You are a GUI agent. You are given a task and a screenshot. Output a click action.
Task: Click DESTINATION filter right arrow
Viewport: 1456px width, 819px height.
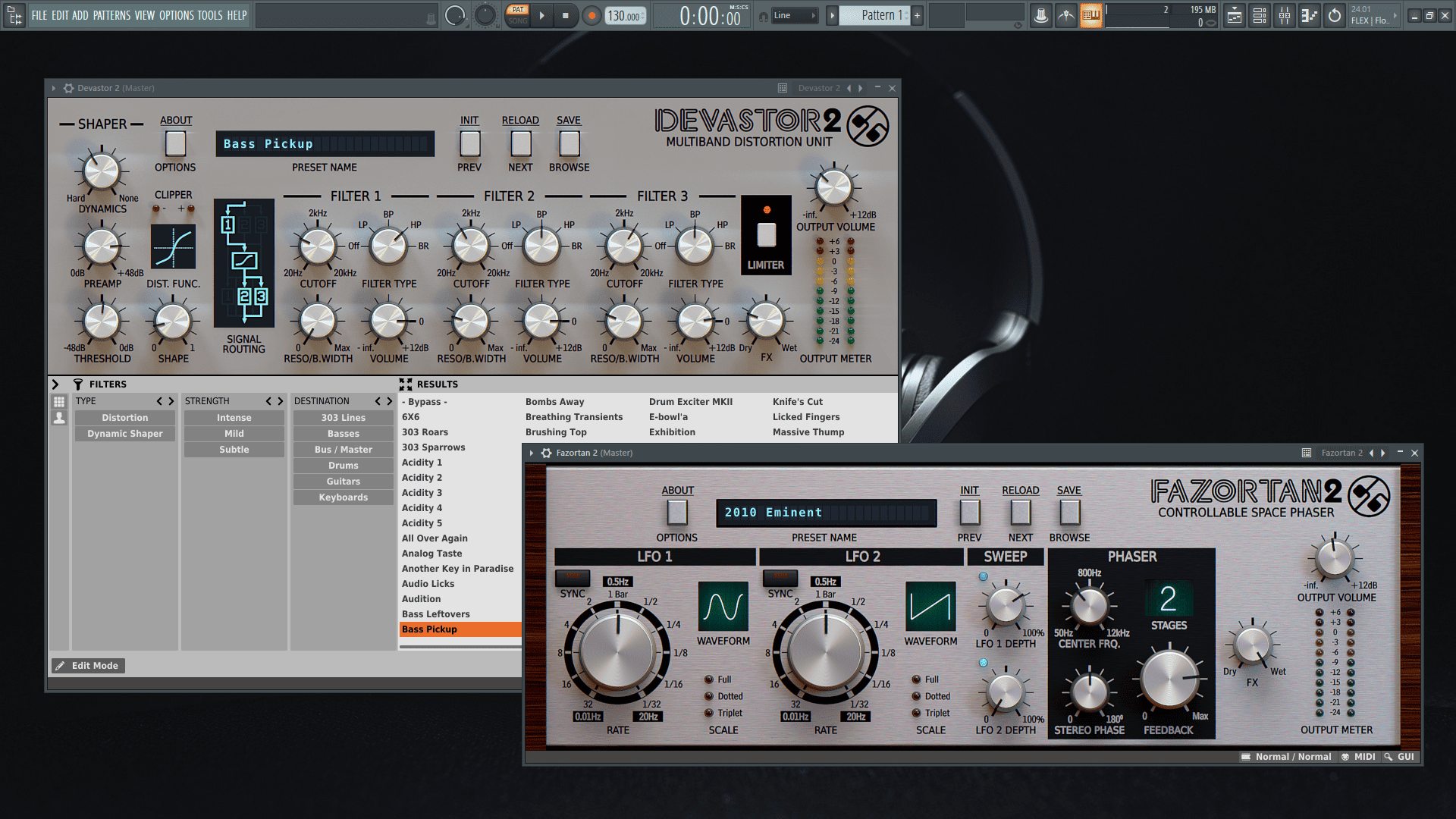click(389, 401)
